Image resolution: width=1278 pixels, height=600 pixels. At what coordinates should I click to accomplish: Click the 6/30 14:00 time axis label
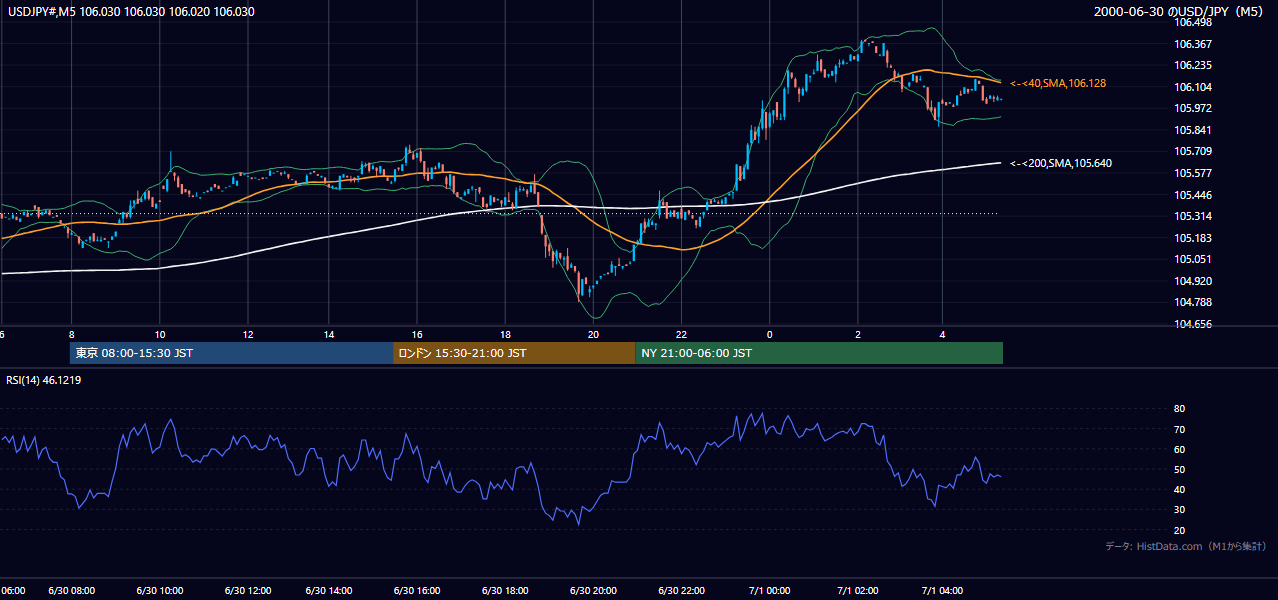click(330, 591)
